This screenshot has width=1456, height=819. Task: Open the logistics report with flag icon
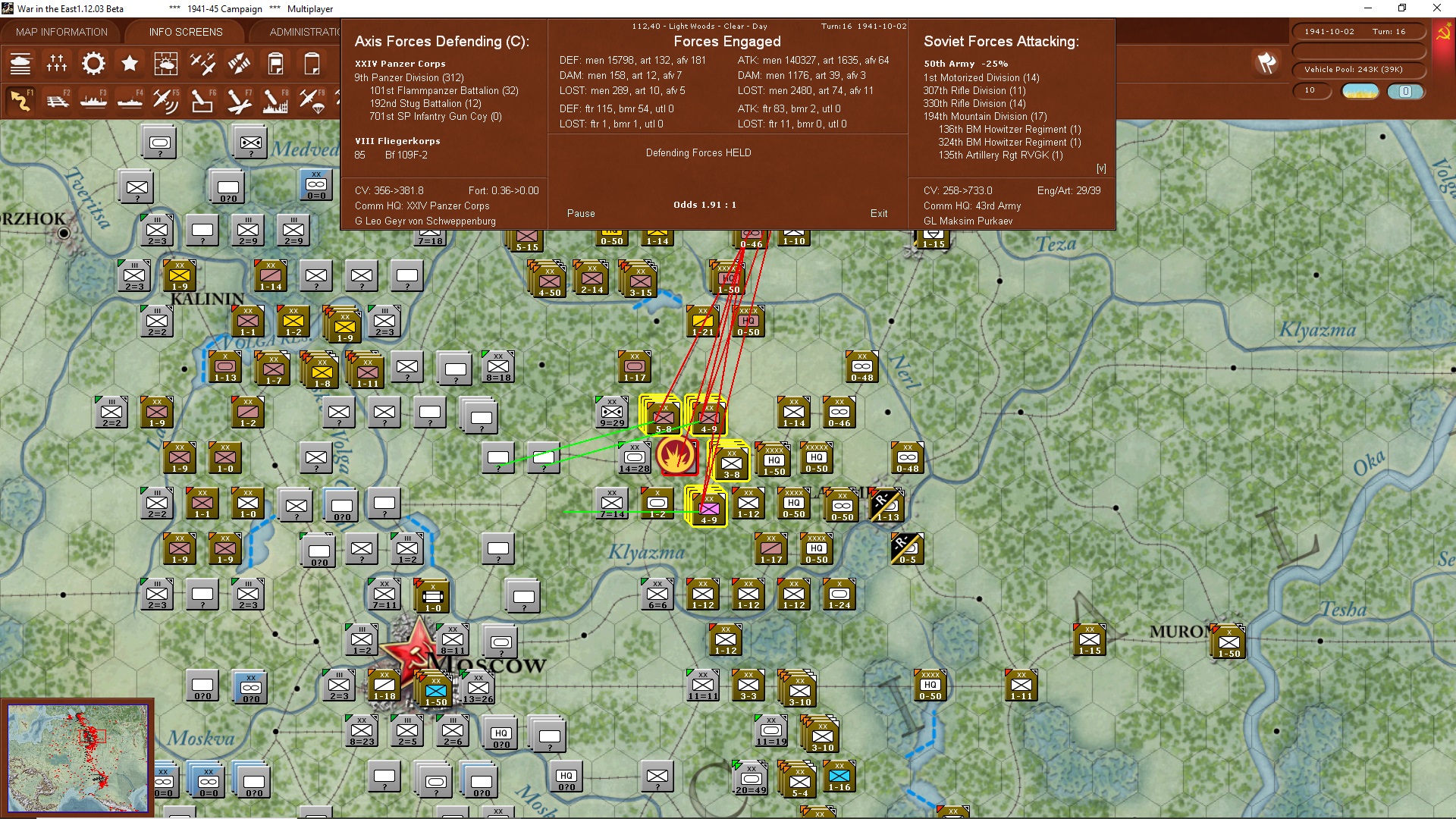tap(275, 64)
